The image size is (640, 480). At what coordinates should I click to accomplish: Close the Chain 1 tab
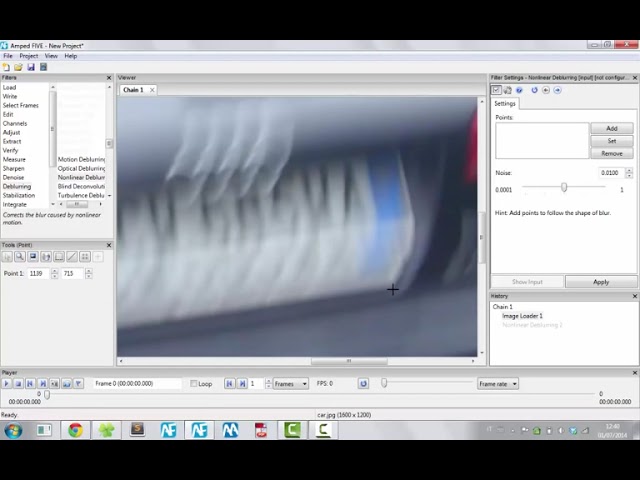[x=152, y=90]
